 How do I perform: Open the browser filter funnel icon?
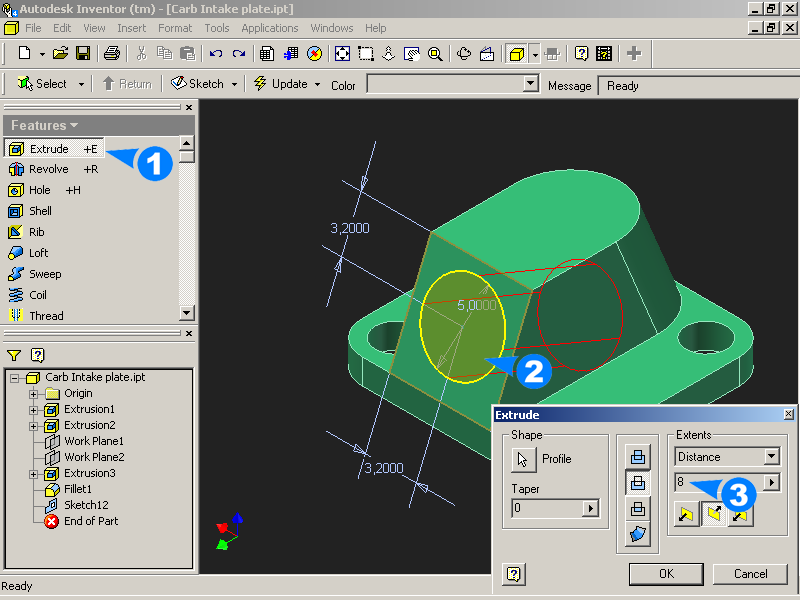click(14, 355)
